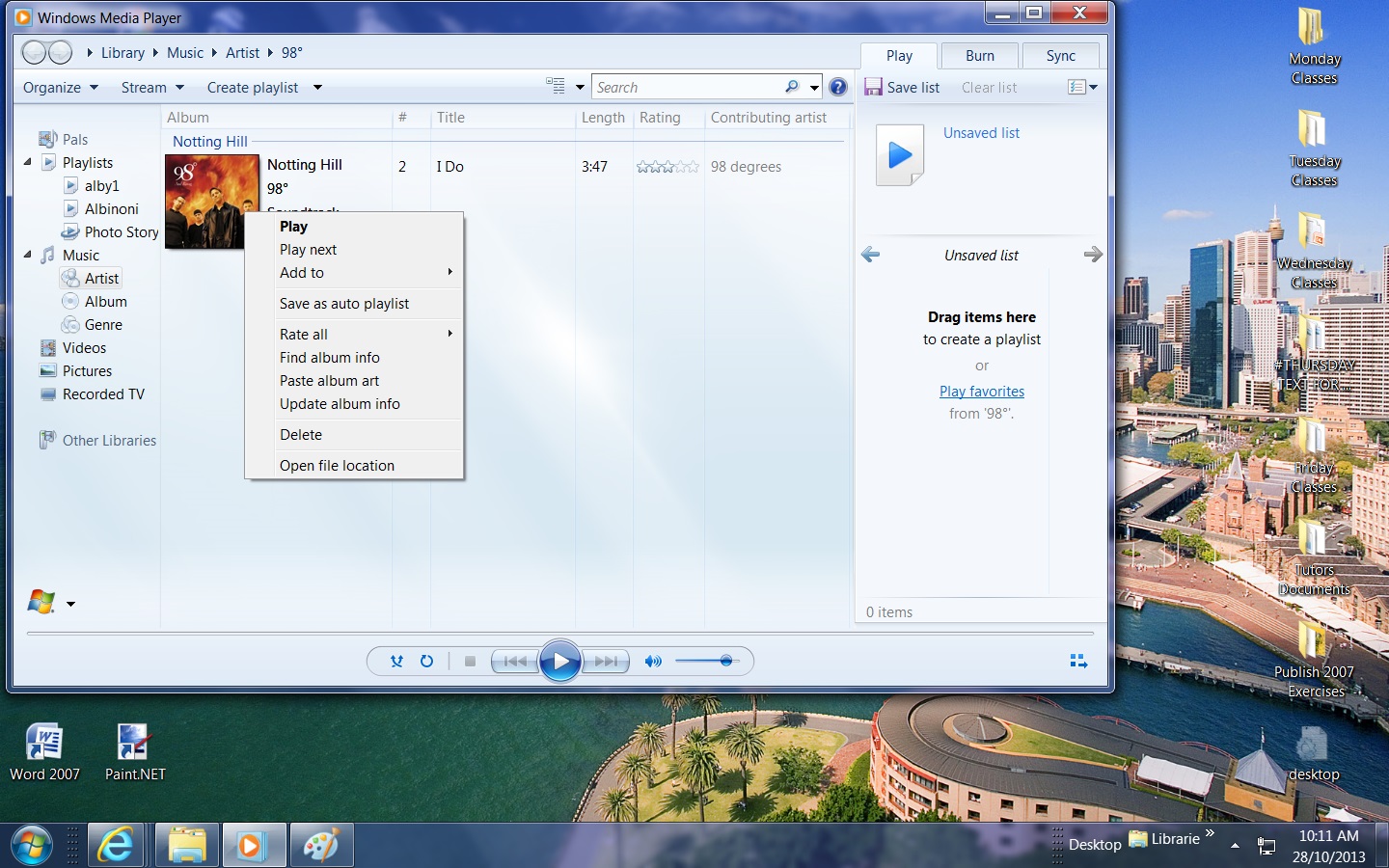Click the seek bar above playback controls
This screenshot has width=1389, height=868.
tap(560, 634)
